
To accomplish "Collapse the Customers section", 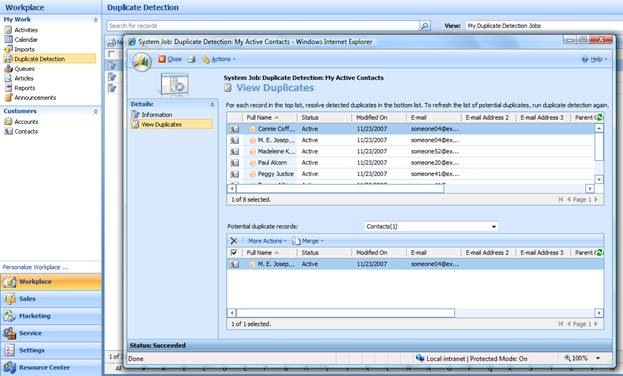I will point(95,111).
